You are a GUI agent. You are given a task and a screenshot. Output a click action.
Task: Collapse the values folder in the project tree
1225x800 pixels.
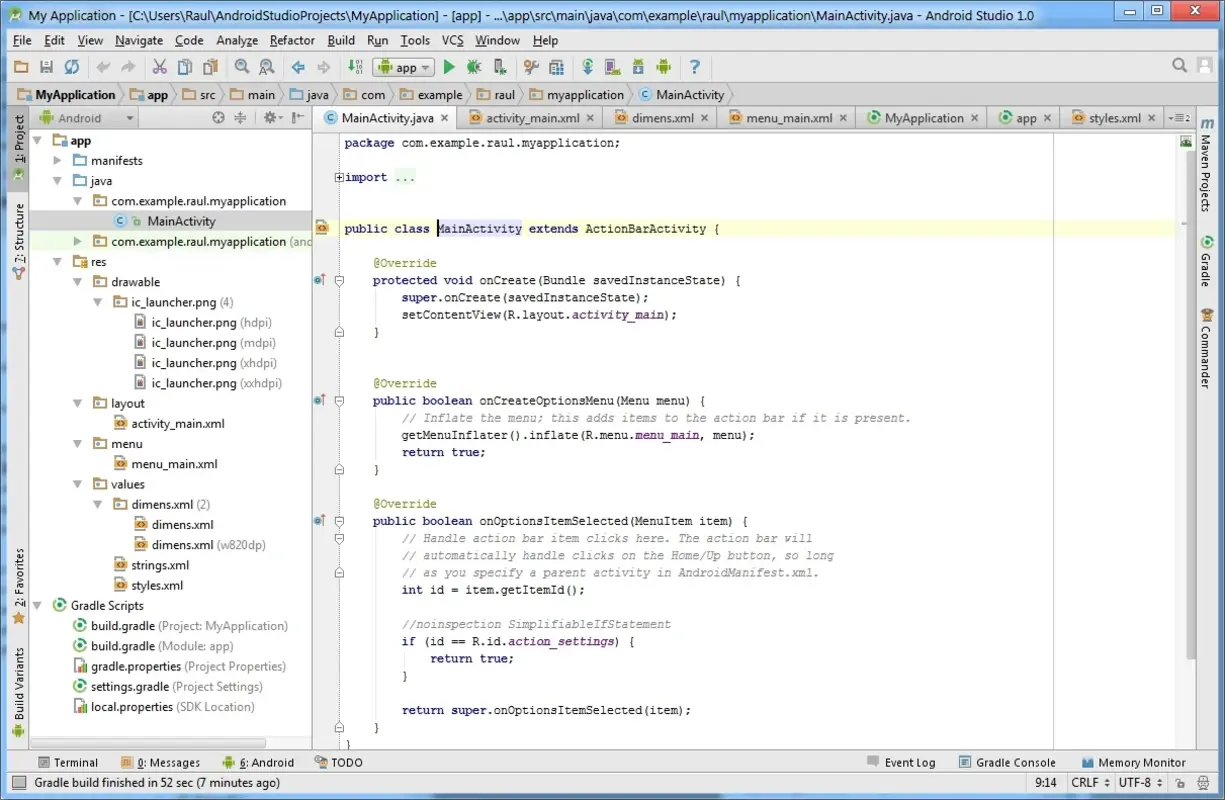(77, 483)
